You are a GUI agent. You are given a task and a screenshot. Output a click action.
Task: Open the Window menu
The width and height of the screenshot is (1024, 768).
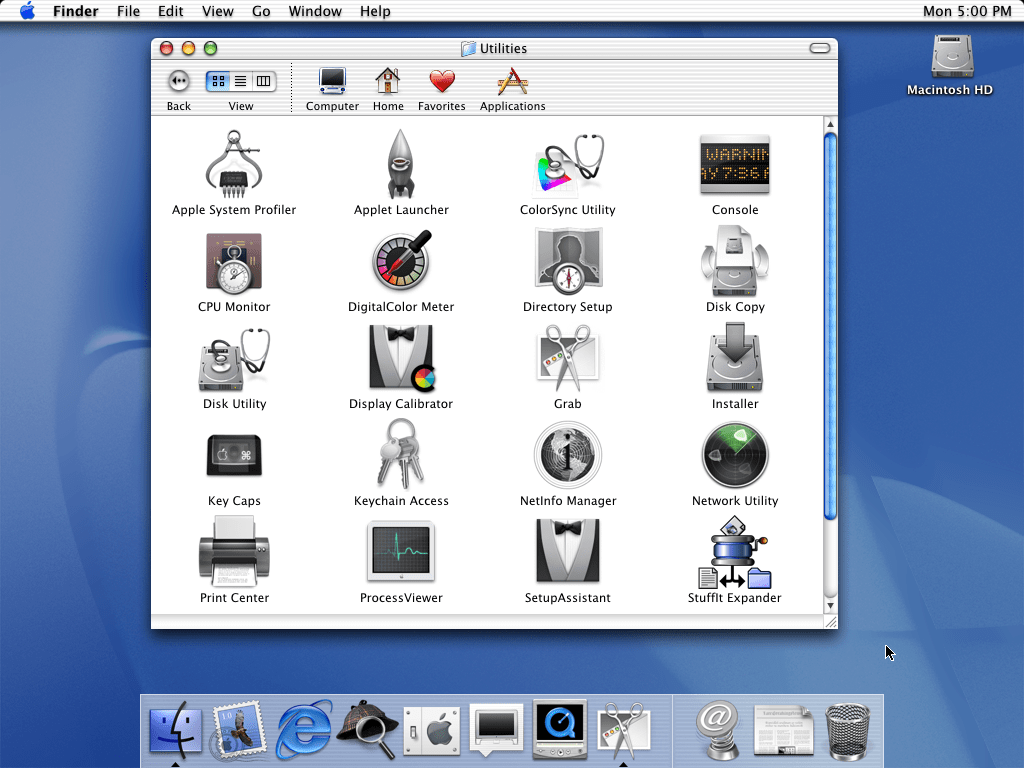point(315,11)
